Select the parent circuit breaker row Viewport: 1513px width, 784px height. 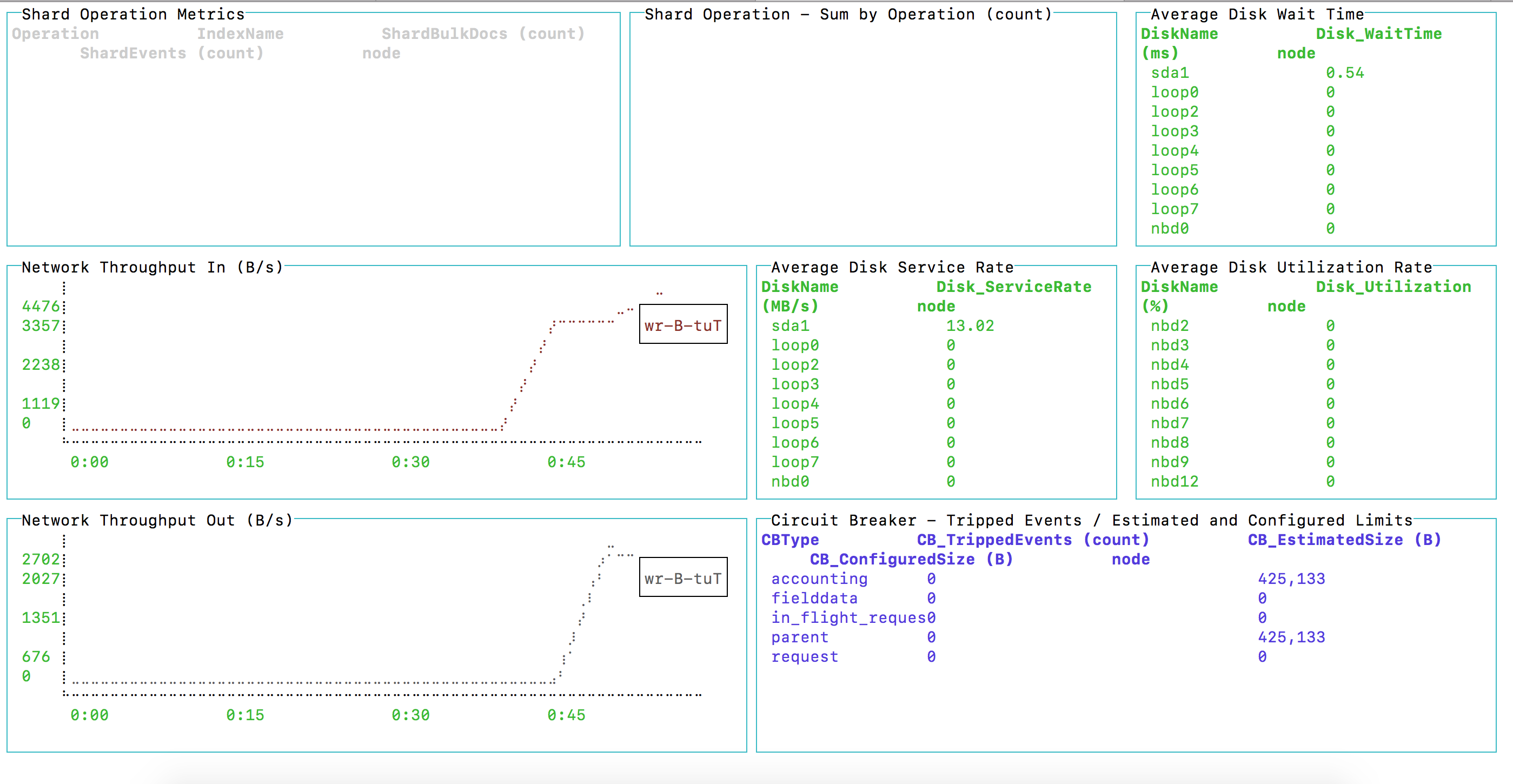(799, 637)
